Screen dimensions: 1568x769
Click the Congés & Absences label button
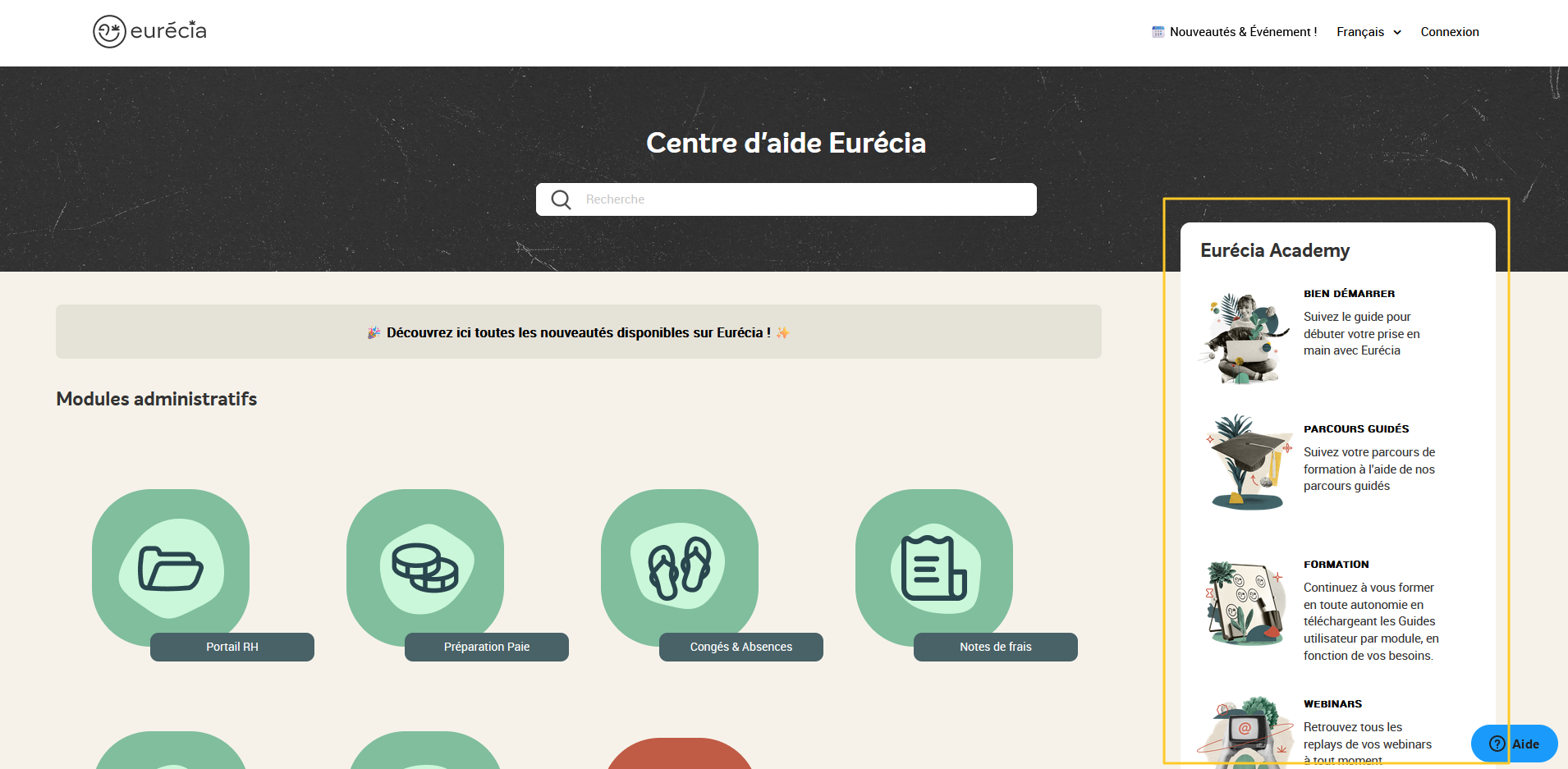pos(741,647)
